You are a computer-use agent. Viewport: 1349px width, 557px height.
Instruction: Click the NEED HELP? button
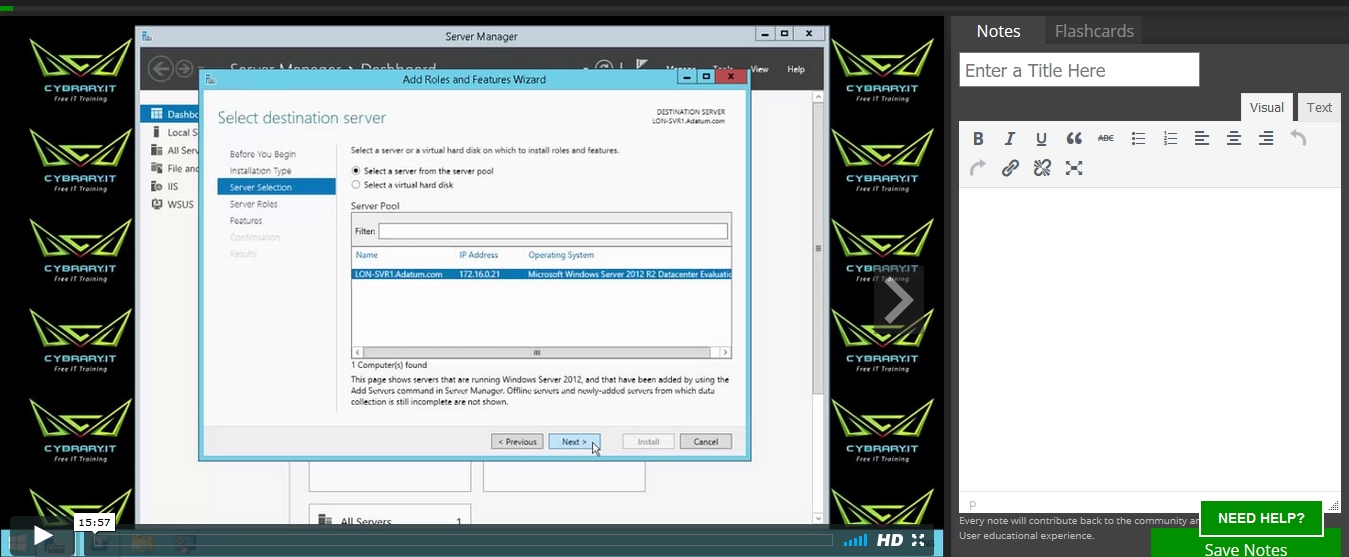pos(1261,518)
